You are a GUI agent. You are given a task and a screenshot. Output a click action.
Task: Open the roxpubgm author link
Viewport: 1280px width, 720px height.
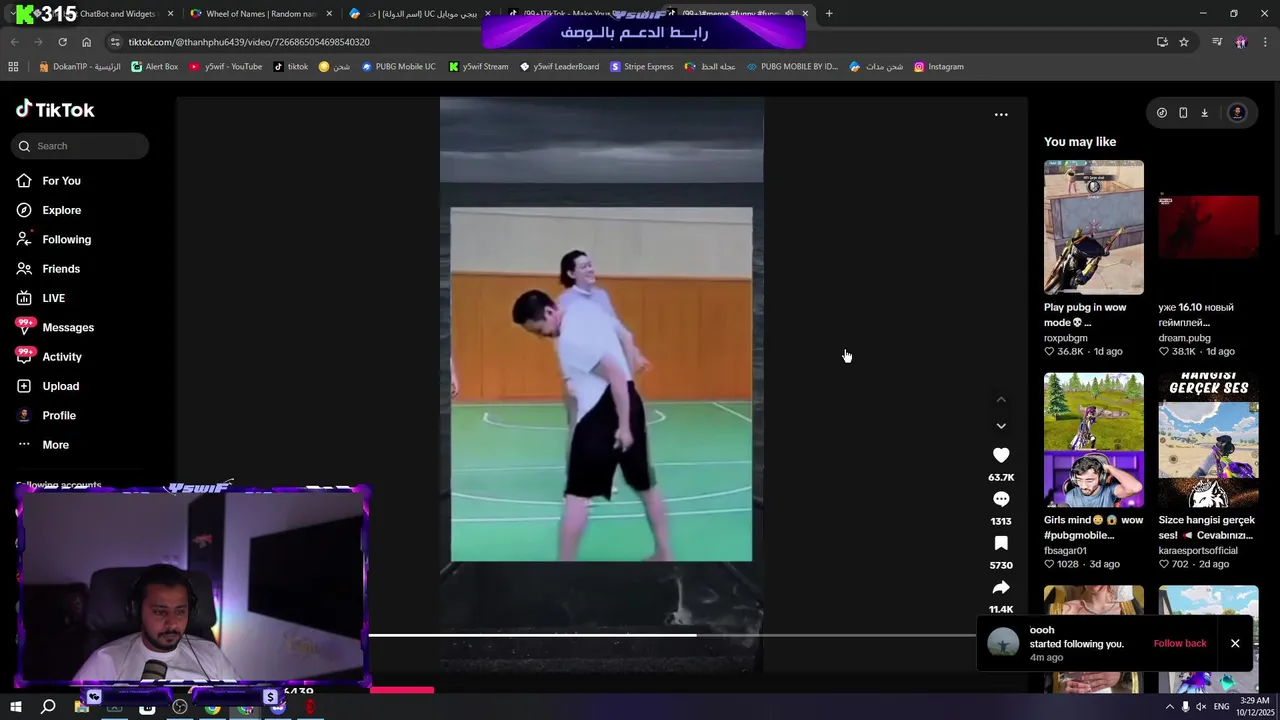[x=1065, y=338]
